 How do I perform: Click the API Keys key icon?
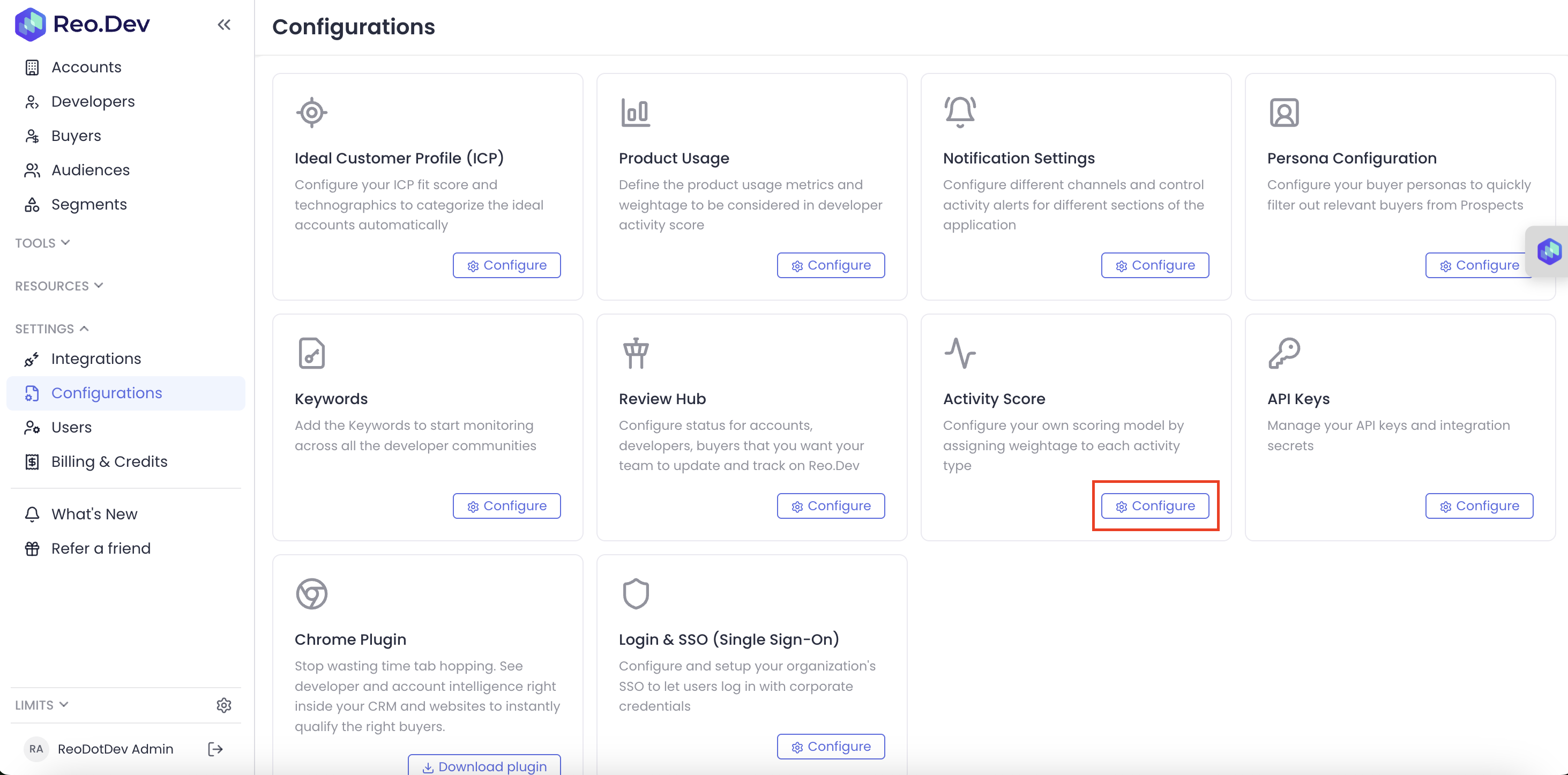pos(1284,353)
